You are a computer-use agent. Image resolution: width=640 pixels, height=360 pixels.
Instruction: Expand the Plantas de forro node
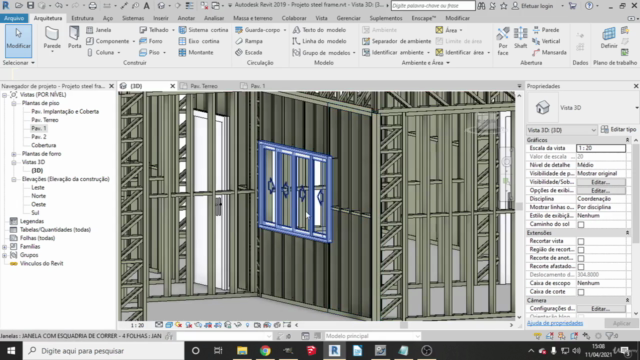[x=14, y=154]
